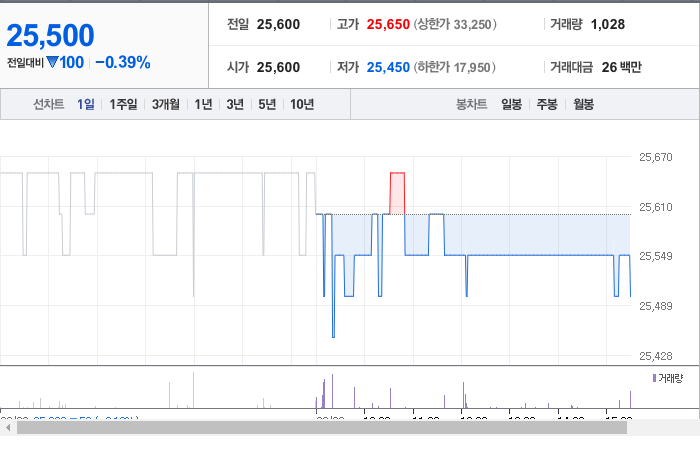Click the 하한가 17,950 text

(454, 67)
